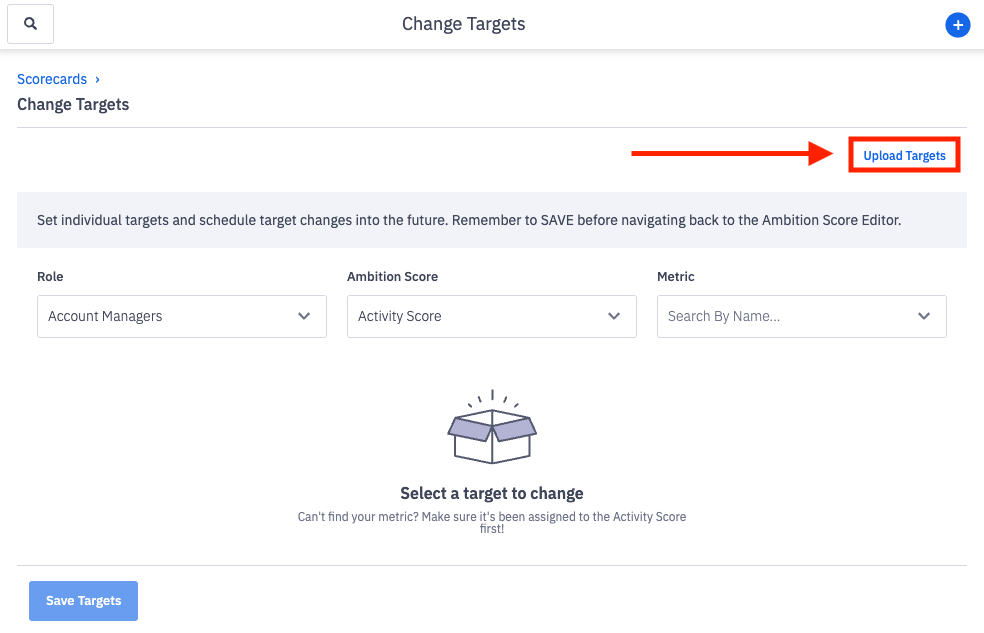Click the set individual targets info banner
The height and width of the screenshot is (633, 984).
click(x=469, y=220)
